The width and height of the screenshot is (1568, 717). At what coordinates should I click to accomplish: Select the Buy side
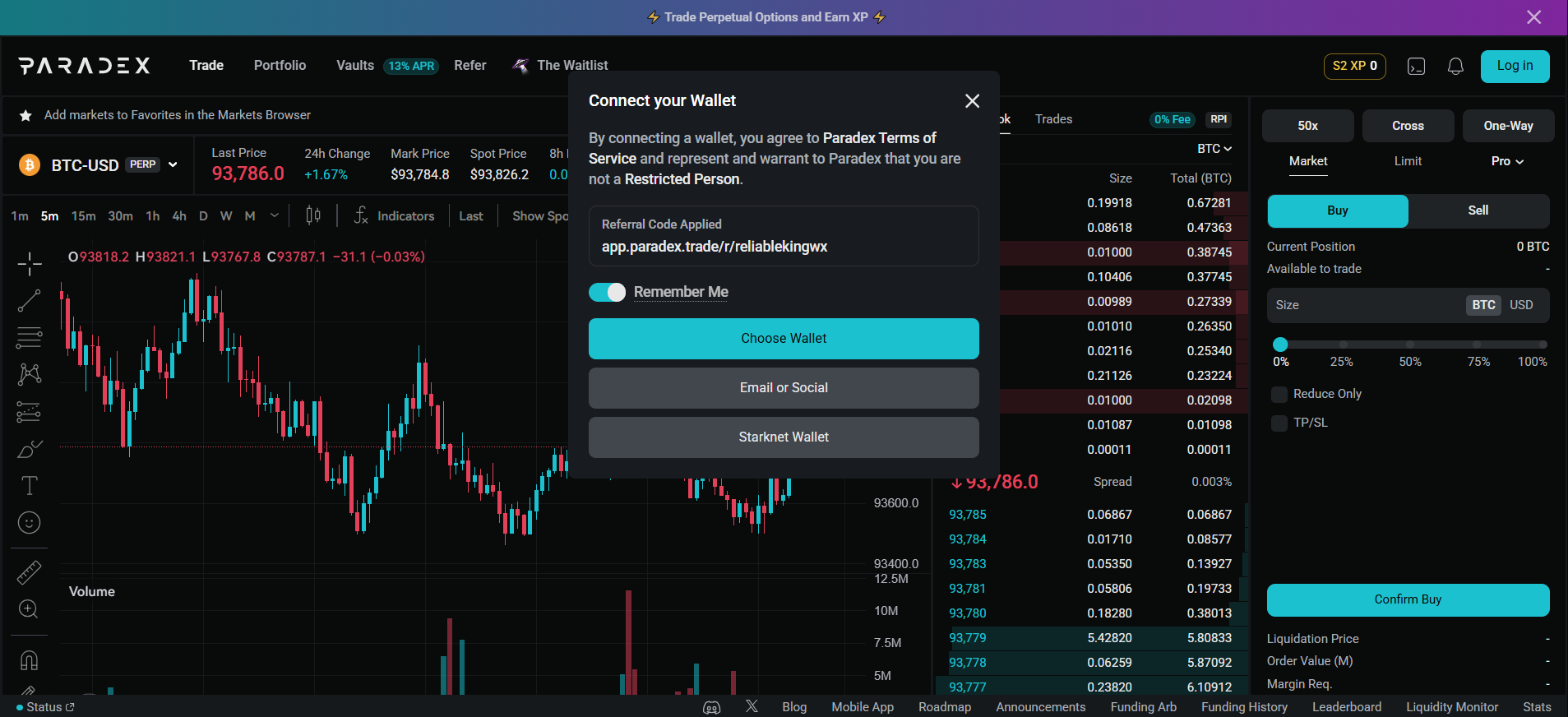pyautogui.click(x=1338, y=210)
